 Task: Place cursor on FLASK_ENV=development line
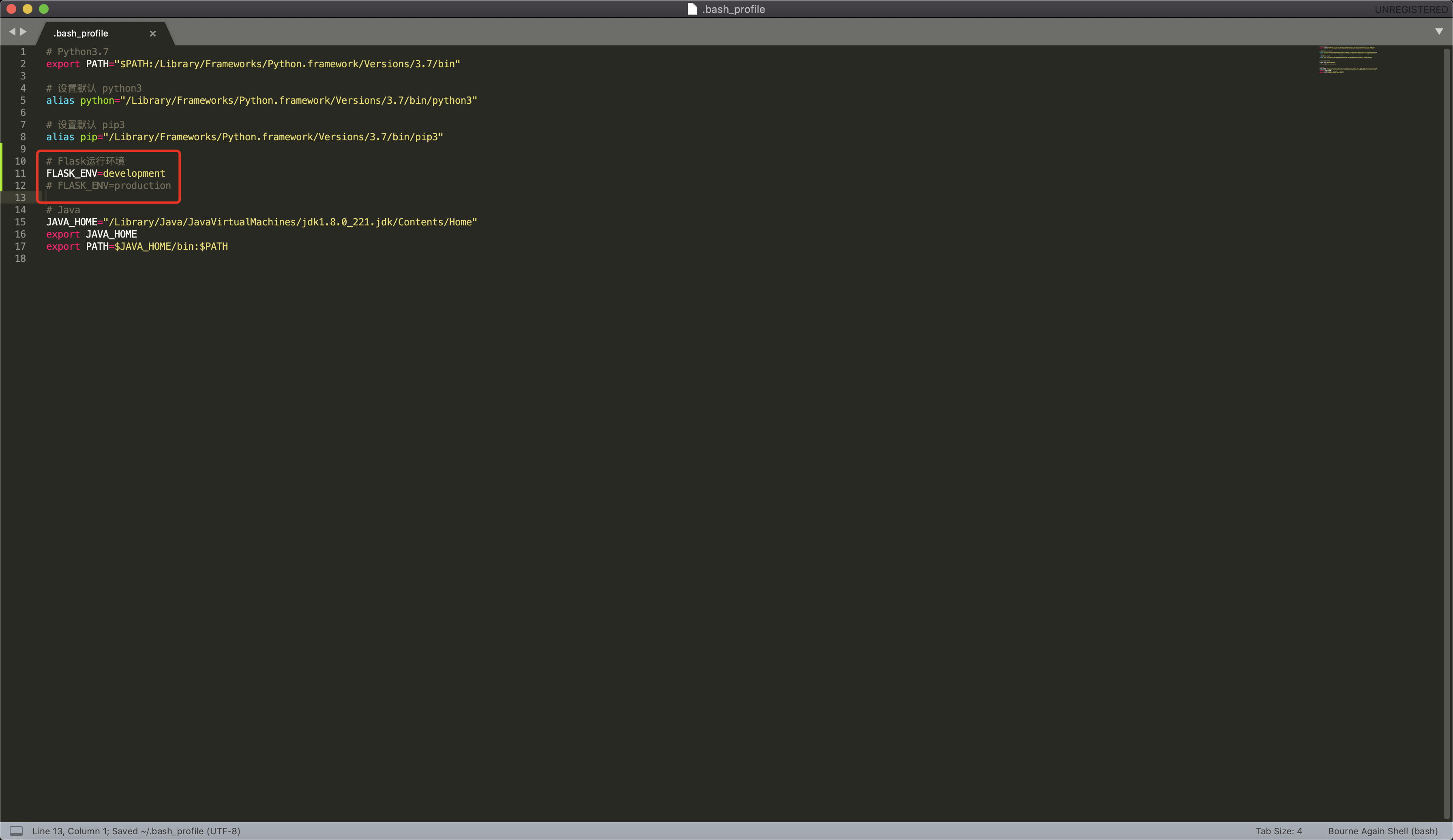coord(105,173)
